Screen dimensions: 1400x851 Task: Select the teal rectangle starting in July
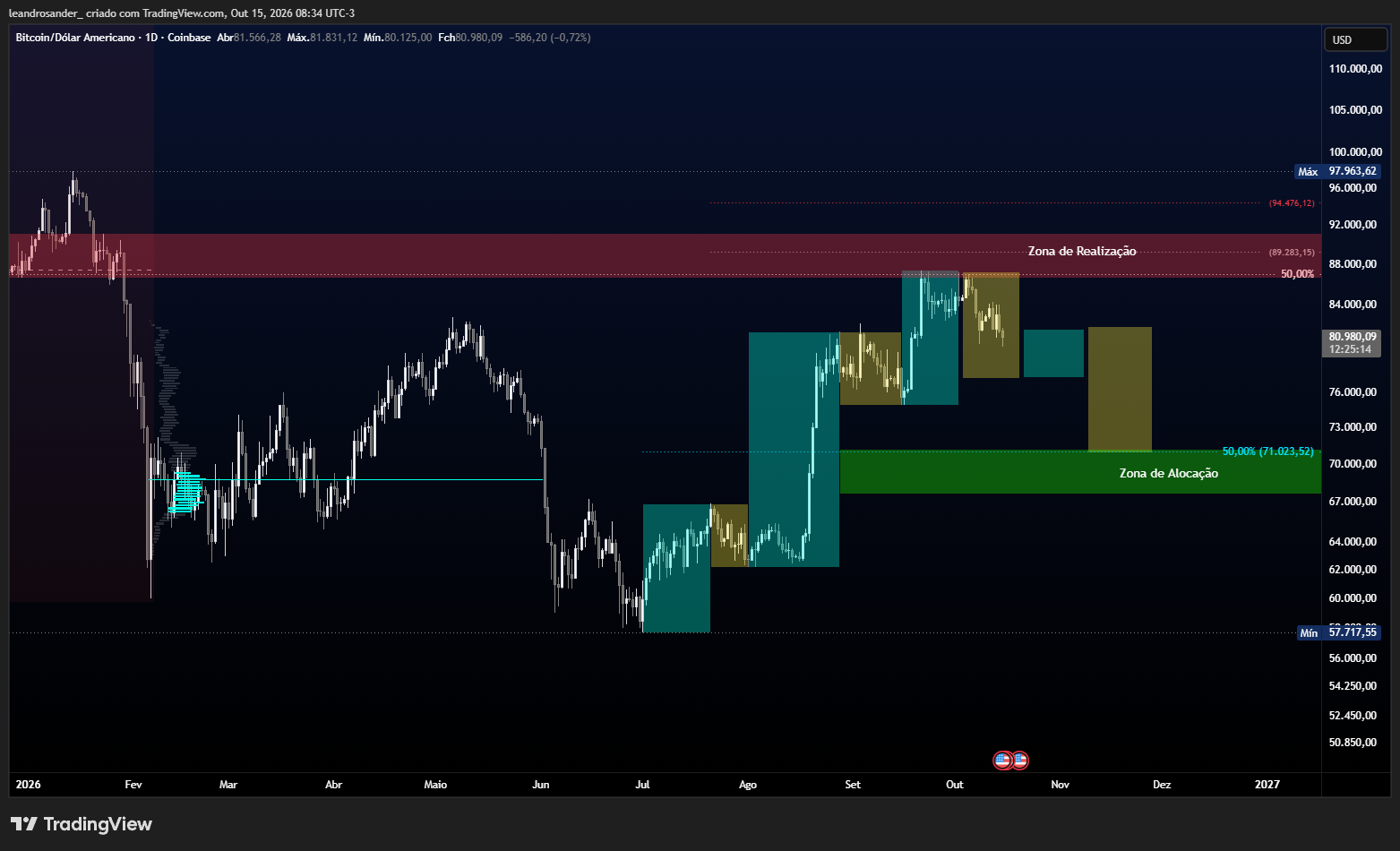click(676, 568)
